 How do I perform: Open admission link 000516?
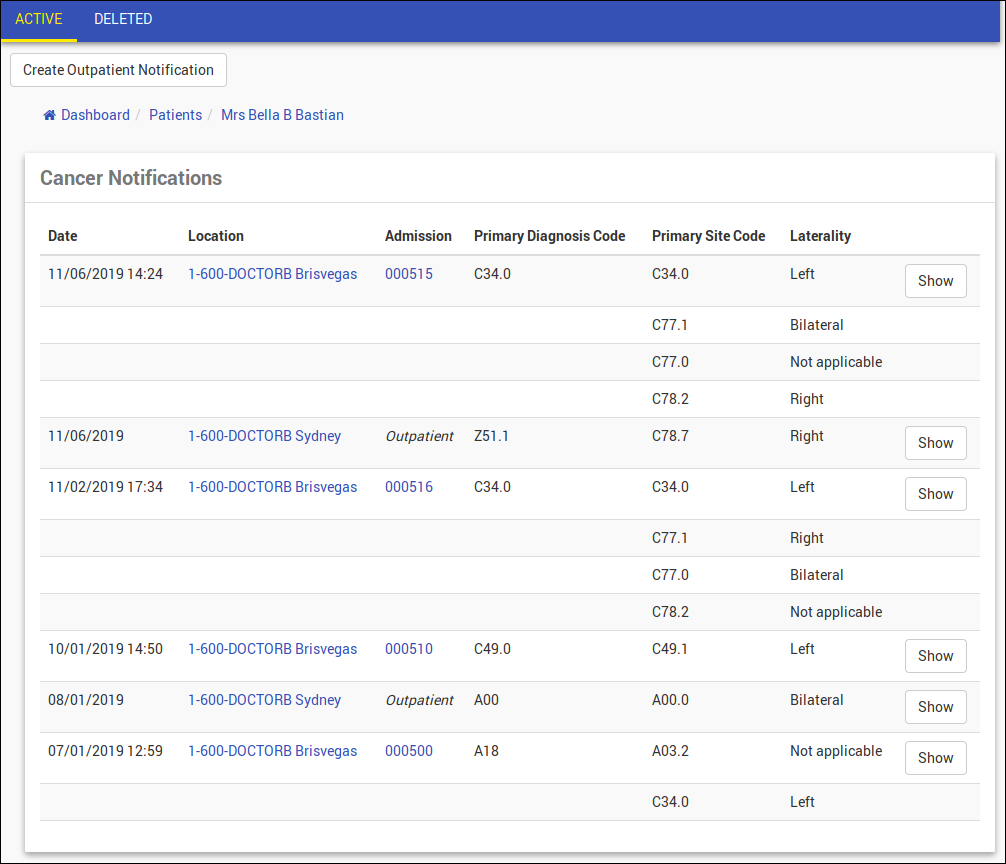(408, 487)
